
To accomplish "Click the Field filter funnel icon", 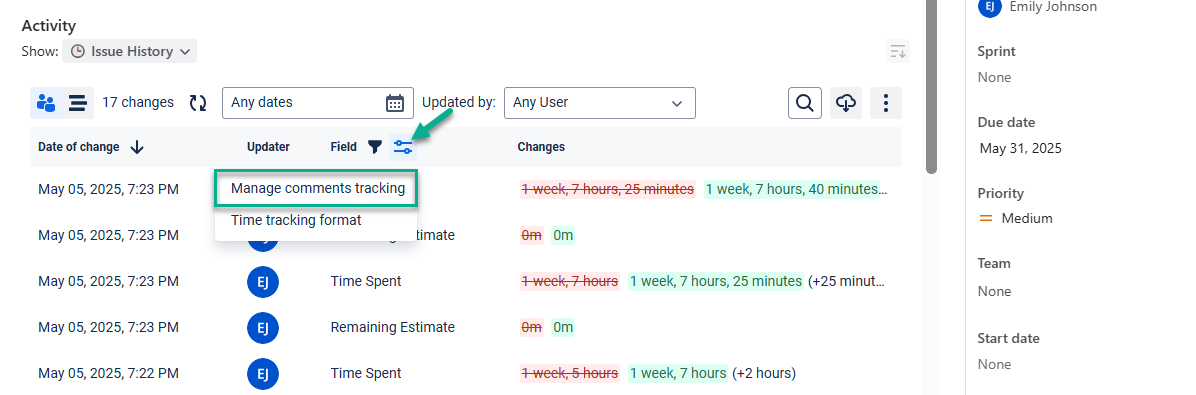I will pos(375,147).
